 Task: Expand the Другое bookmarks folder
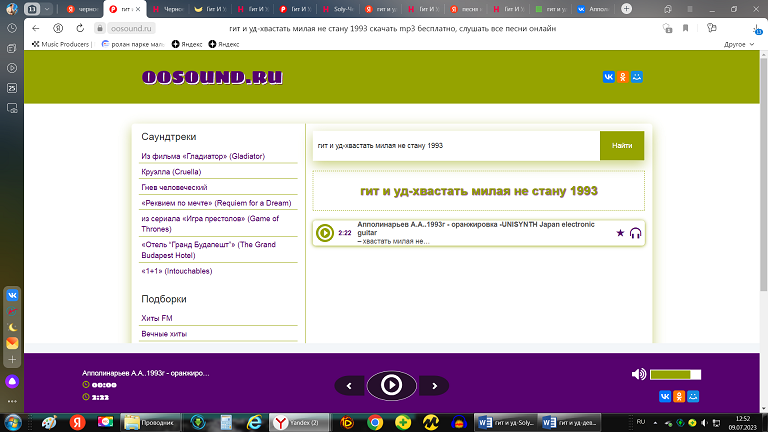739,44
